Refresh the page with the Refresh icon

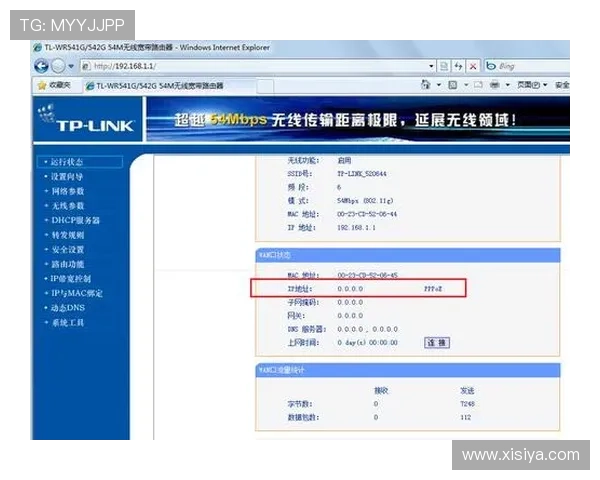[458, 66]
